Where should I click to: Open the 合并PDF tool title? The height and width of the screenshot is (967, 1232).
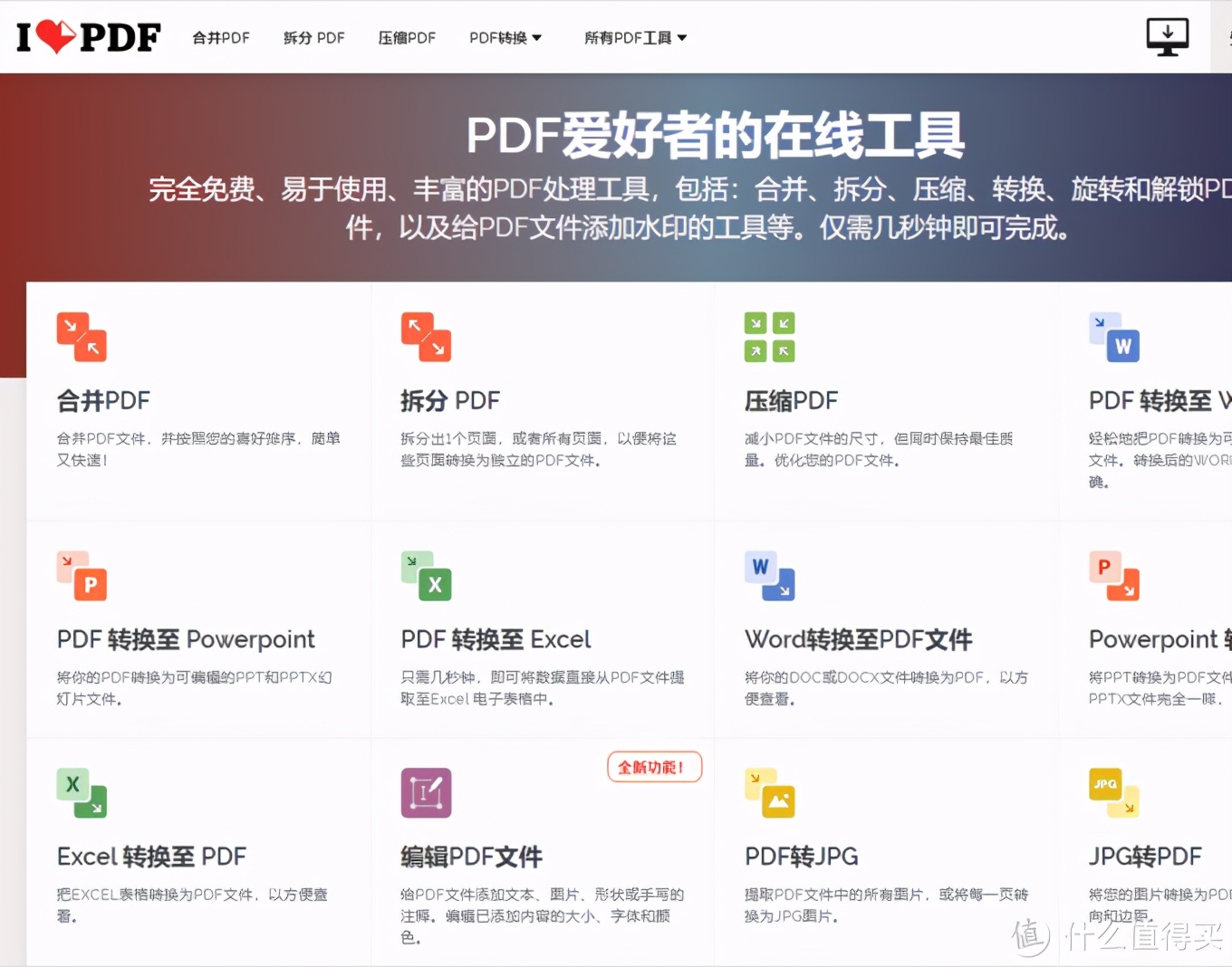tap(103, 400)
